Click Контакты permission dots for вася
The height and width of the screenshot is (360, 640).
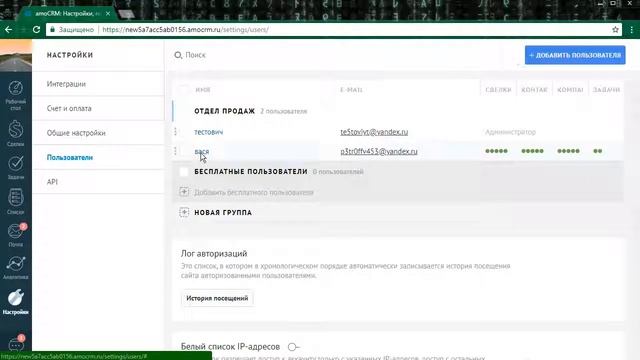pyautogui.click(x=532, y=151)
